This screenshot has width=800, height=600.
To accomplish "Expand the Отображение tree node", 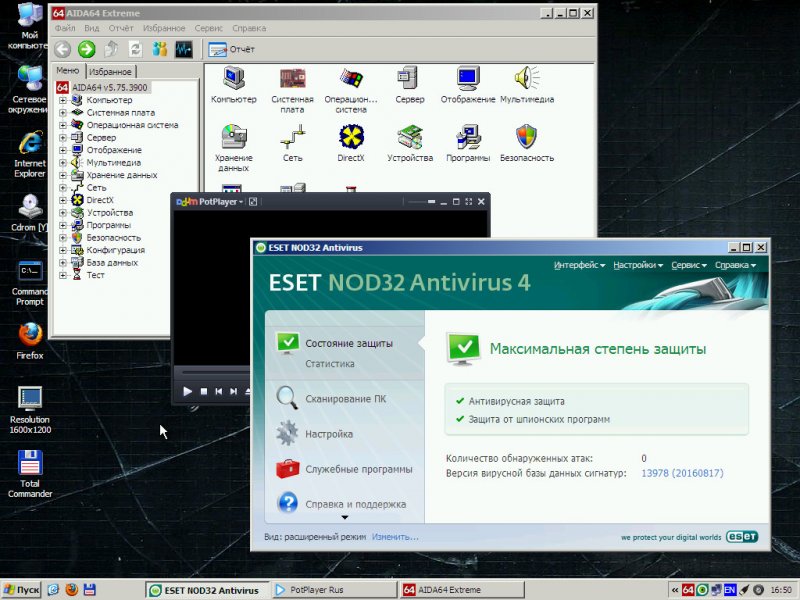I will tap(63, 150).
